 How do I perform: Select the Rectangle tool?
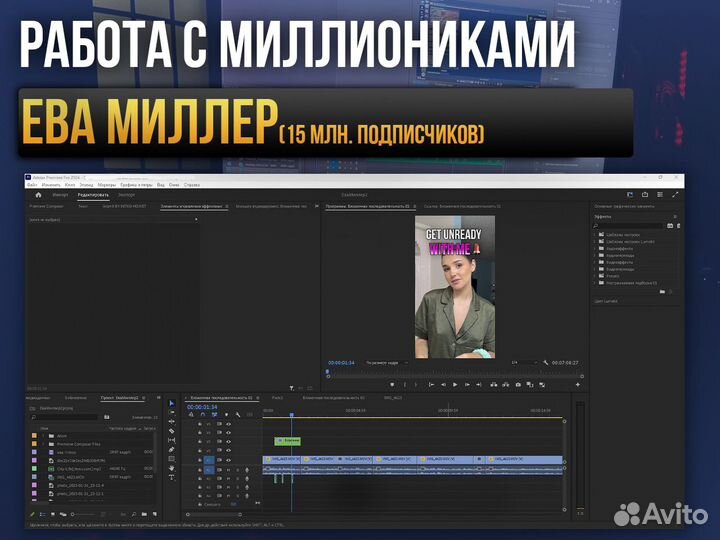pyautogui.click(x=172, y=459)
